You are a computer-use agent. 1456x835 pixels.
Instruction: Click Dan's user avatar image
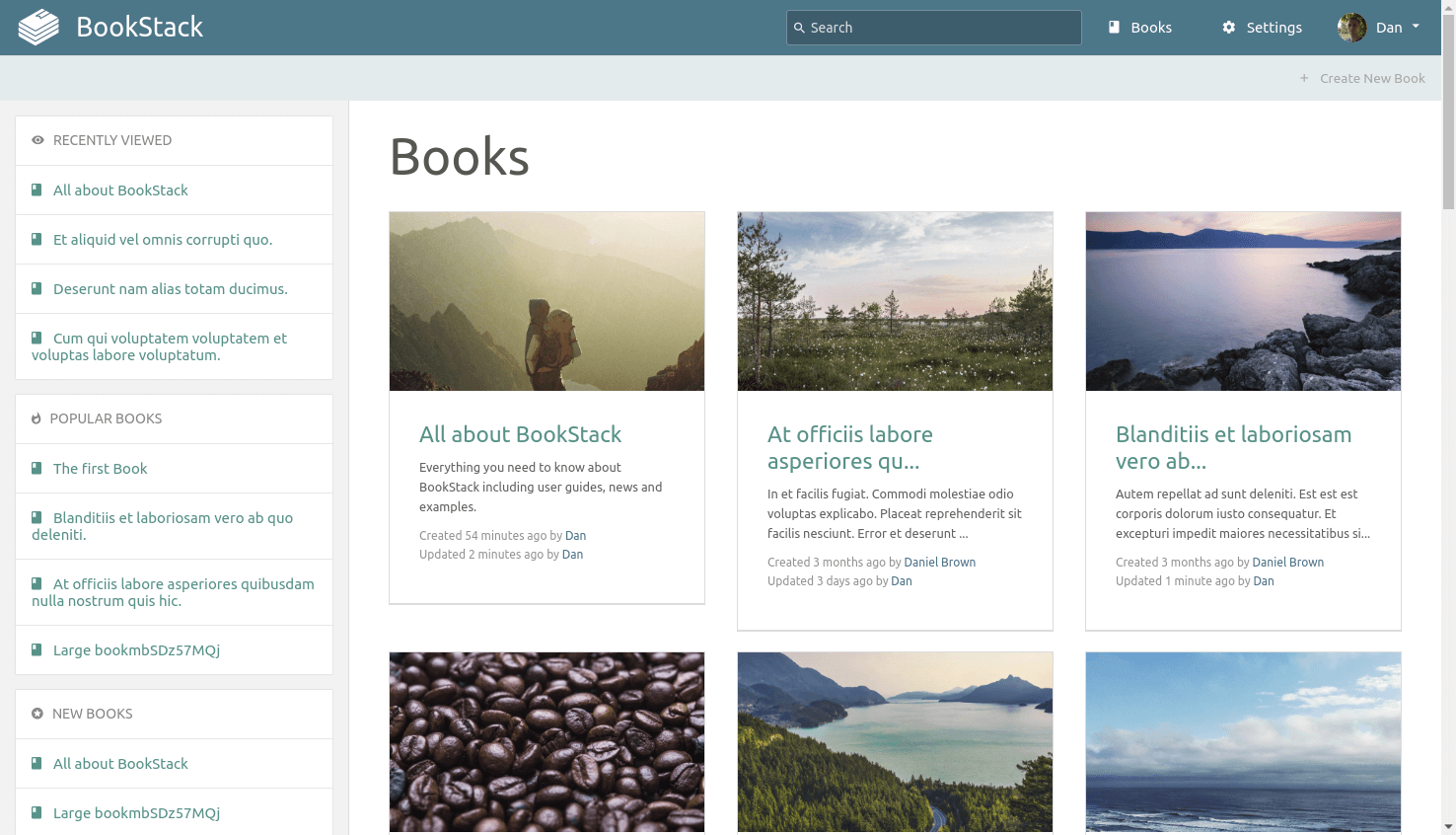1351,28
